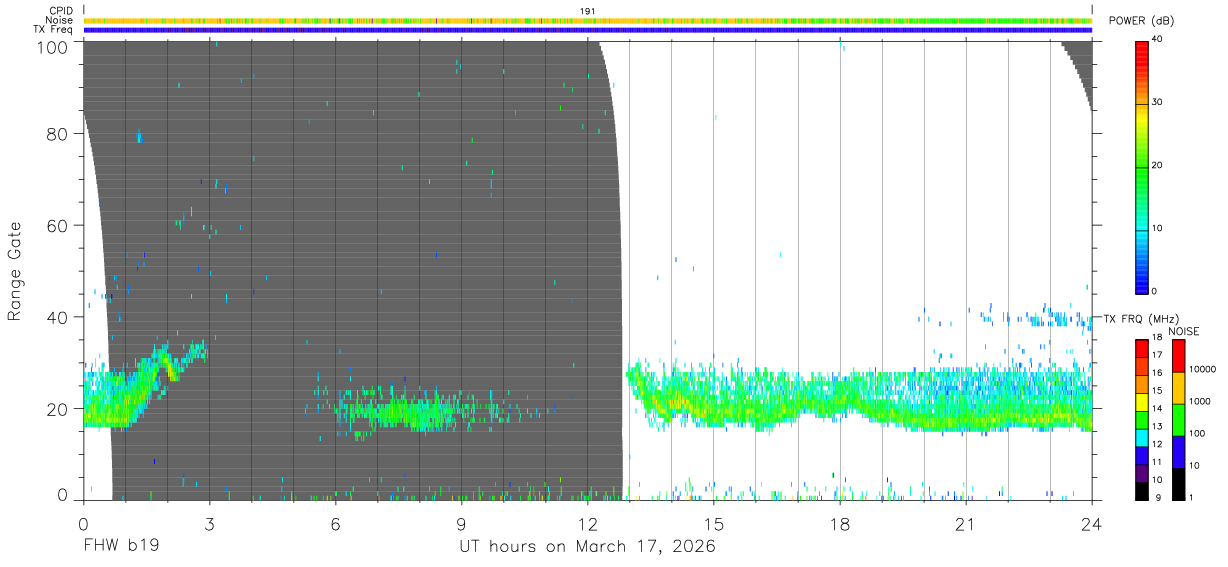Click the 10 tick on the TX FRQ scale
Screen dimensions: 1228x567
pyautogui.click(x=1157, y=481)
